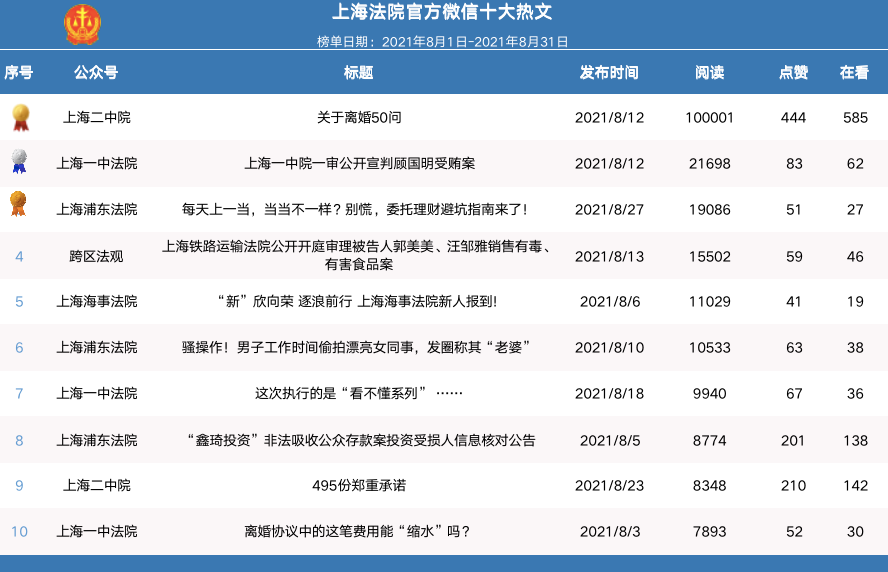This screenshot has width=888, height=572.
Task: Open article 鑫琦投资 核对公告
Action: (361, 440)
